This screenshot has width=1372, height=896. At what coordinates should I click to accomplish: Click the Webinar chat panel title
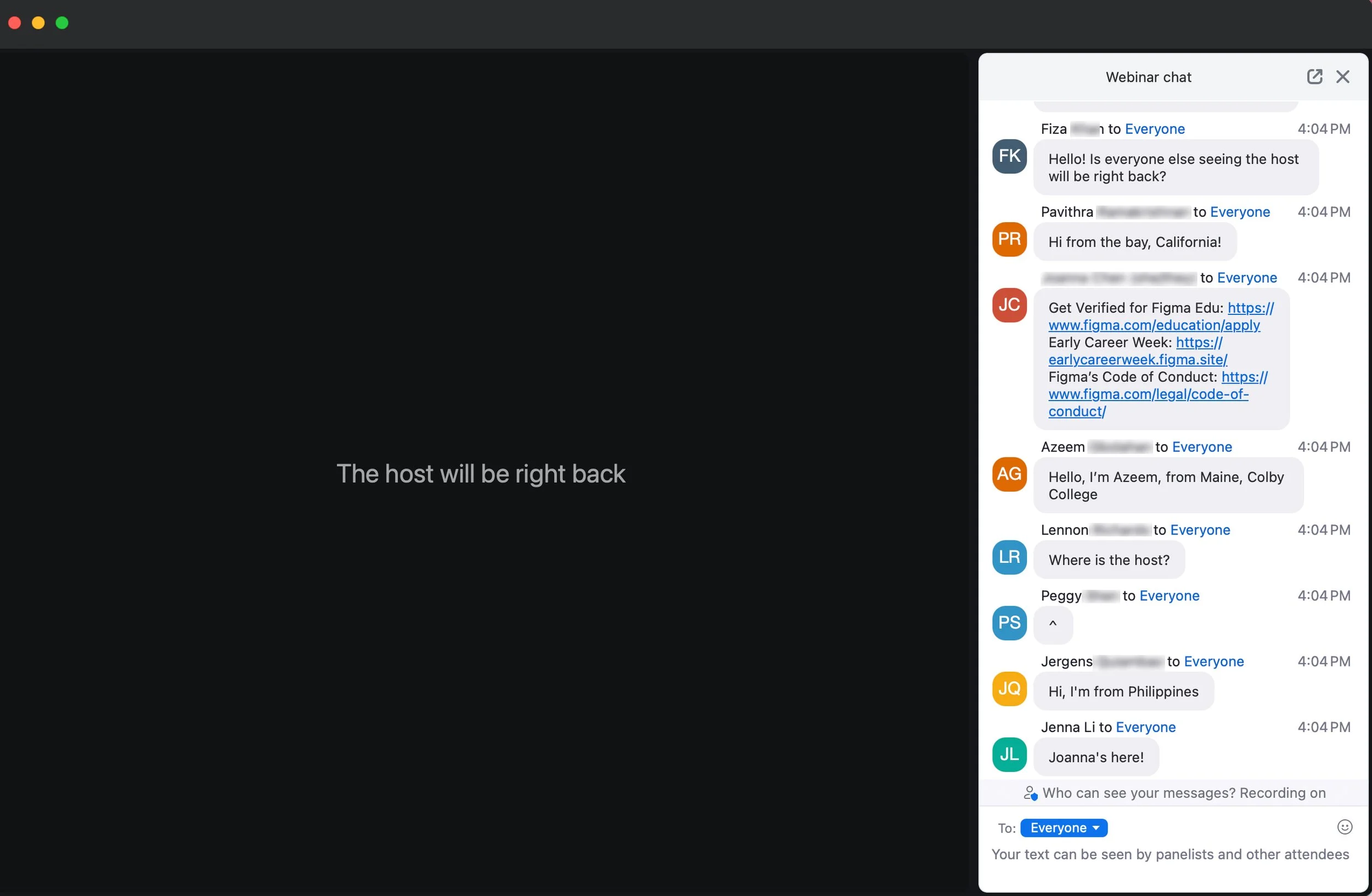pyautogui.click(x=1148, y=77)
